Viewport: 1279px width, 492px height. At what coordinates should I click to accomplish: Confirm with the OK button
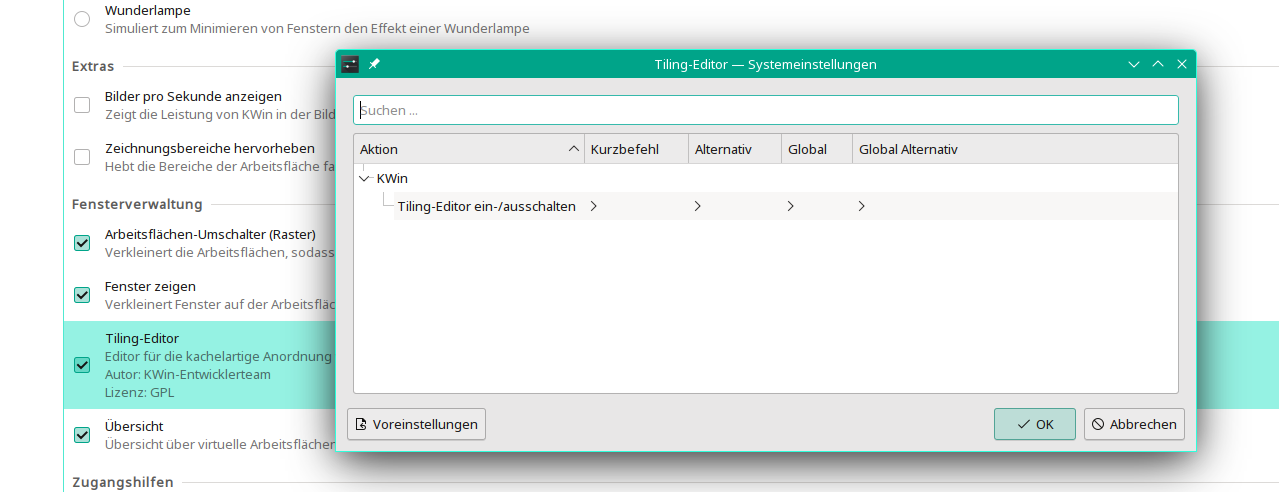click(x=1034, y=424)
